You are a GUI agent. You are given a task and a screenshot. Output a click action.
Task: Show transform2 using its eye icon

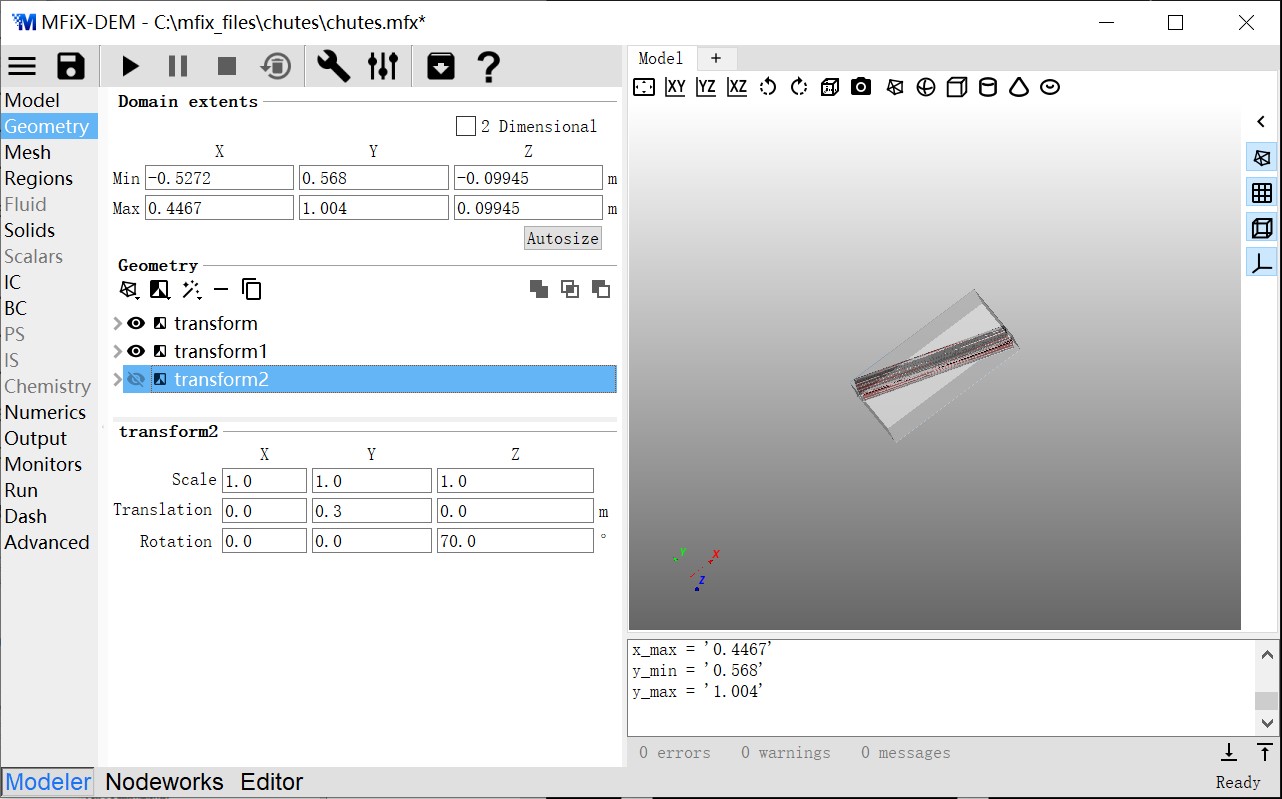pos(136,379)
